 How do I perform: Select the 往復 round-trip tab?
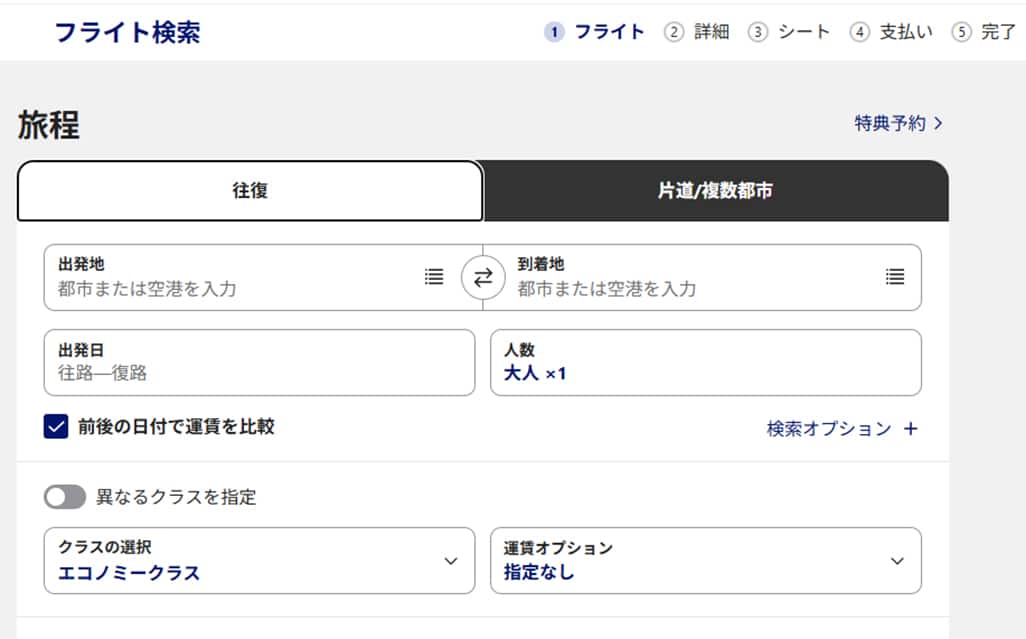click(x=250, y=191)
